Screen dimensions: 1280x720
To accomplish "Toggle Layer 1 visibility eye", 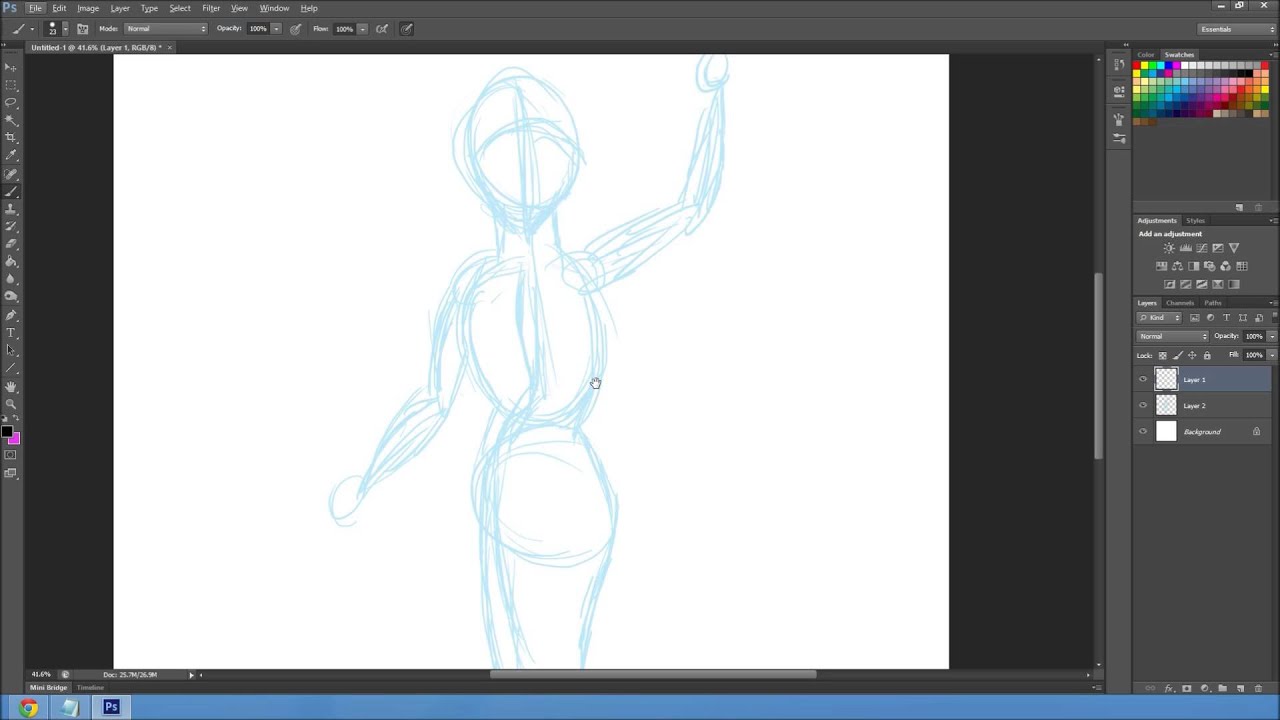I will tap(1143, 380).
